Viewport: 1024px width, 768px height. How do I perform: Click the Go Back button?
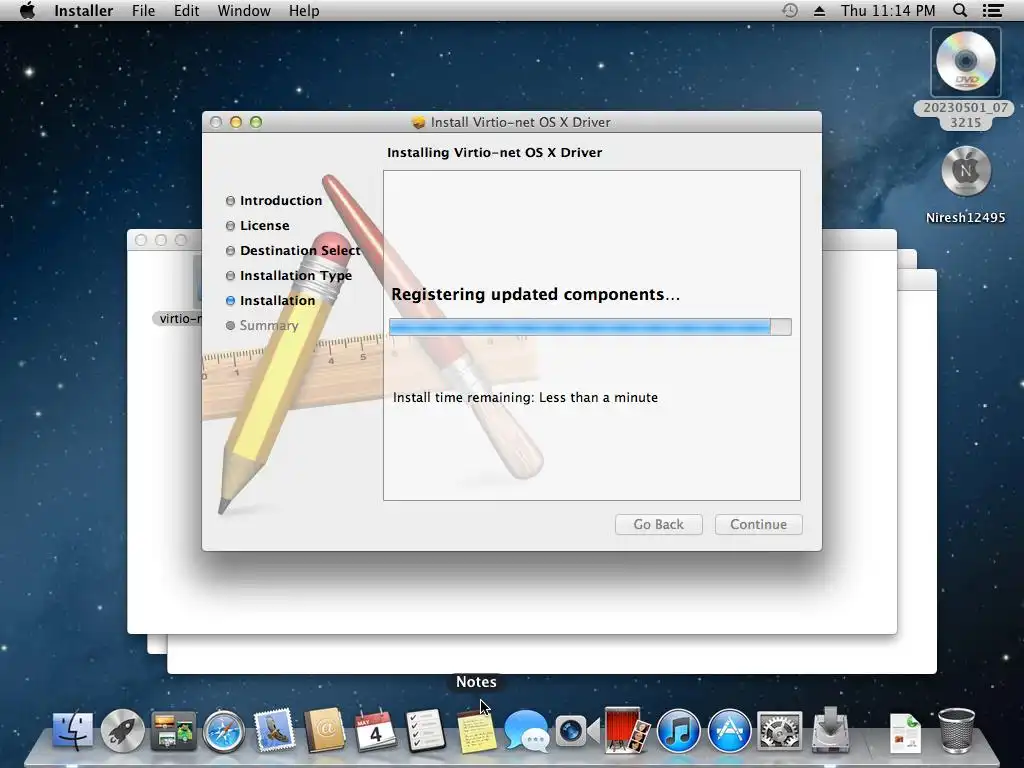coord(658,524)
